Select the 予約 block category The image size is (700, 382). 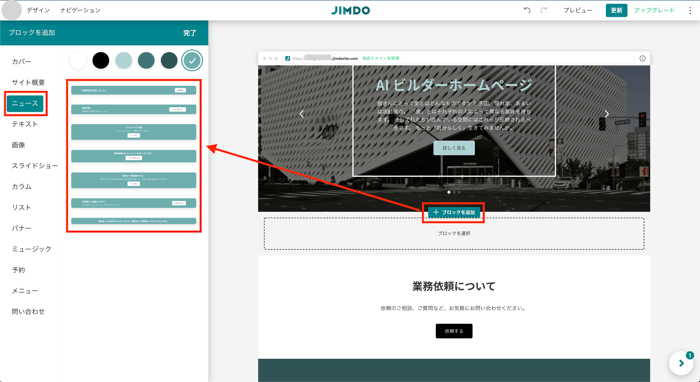tap(18, 270)
